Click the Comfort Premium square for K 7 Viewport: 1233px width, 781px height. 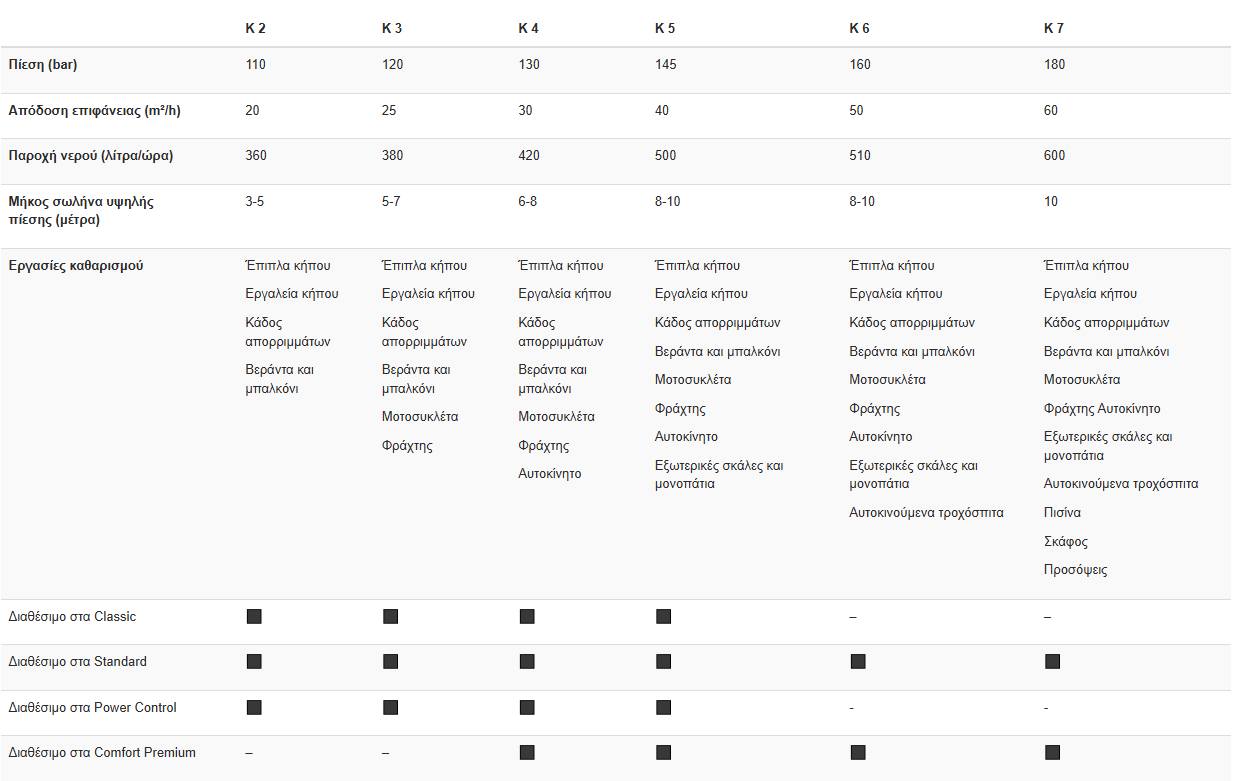click(1052, 753)
